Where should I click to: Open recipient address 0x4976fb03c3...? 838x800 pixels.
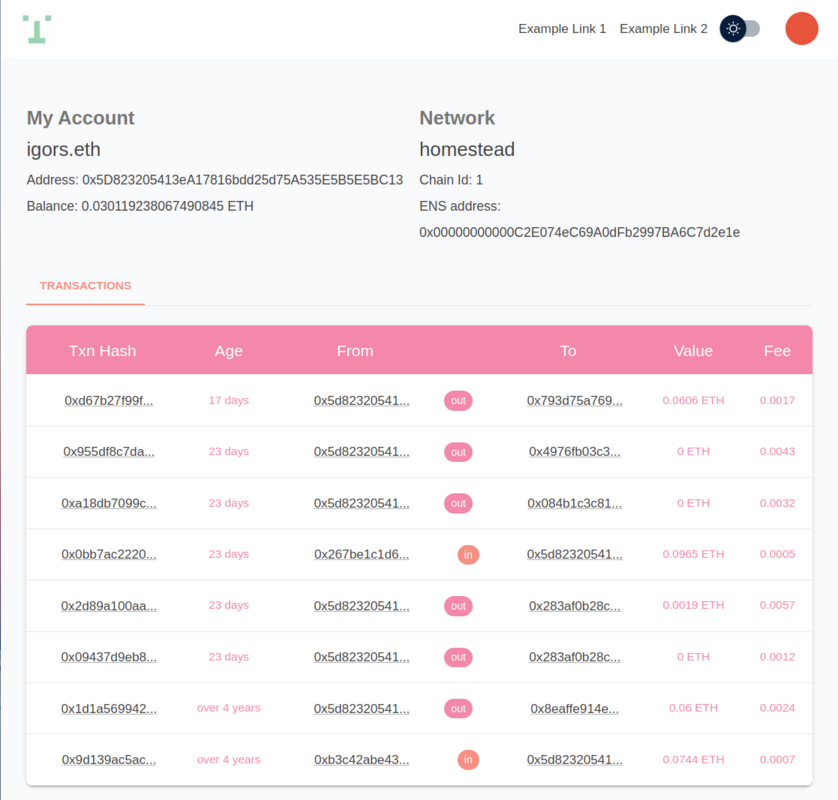pos(575,452)
